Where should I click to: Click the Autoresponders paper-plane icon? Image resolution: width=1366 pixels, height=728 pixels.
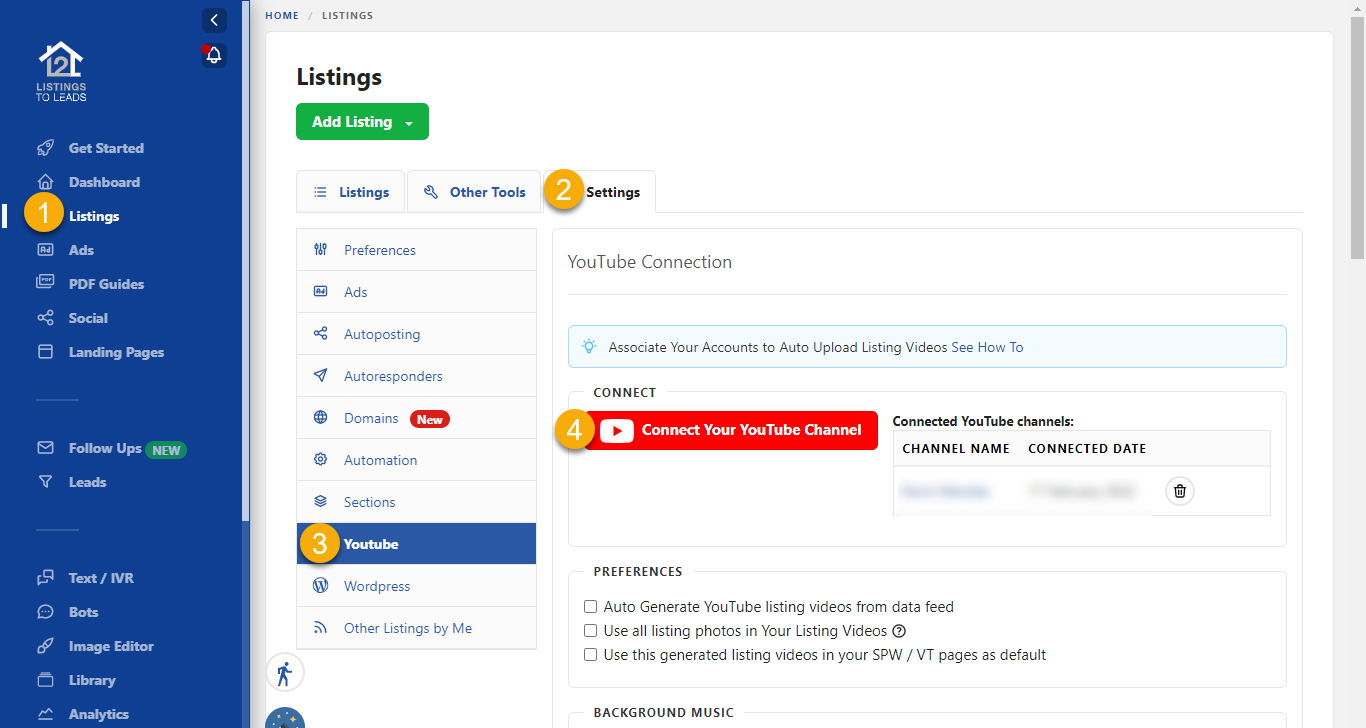[320, 376]
